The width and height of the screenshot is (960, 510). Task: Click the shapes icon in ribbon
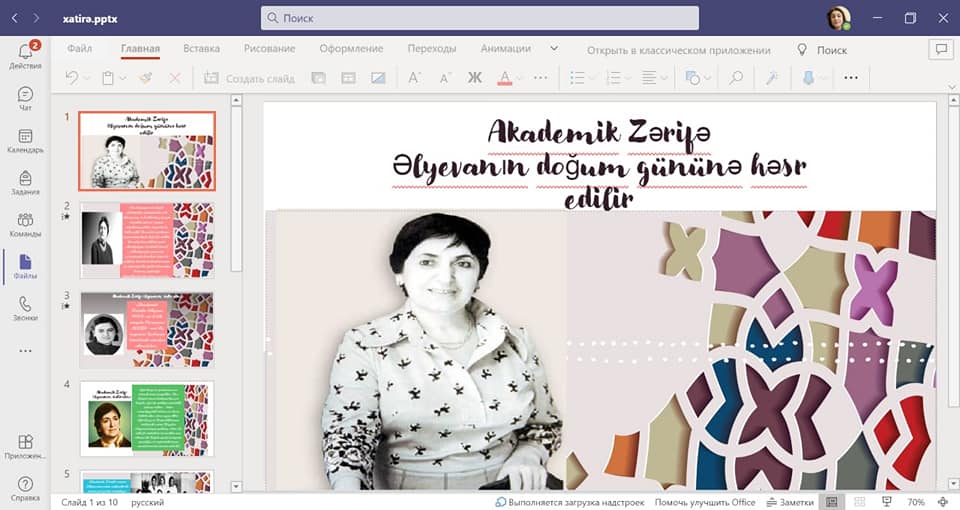(x=692, y=78)
